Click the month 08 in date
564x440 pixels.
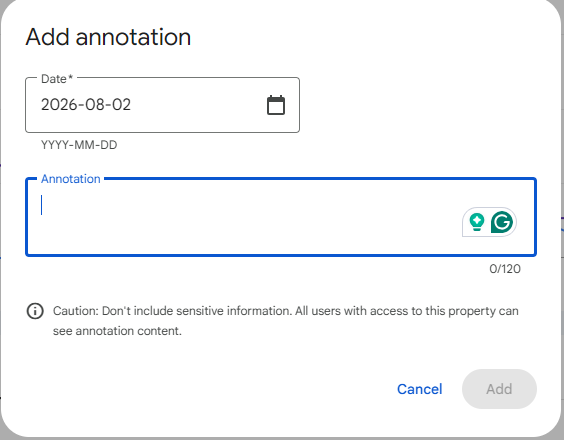click(x=95, y=105)
